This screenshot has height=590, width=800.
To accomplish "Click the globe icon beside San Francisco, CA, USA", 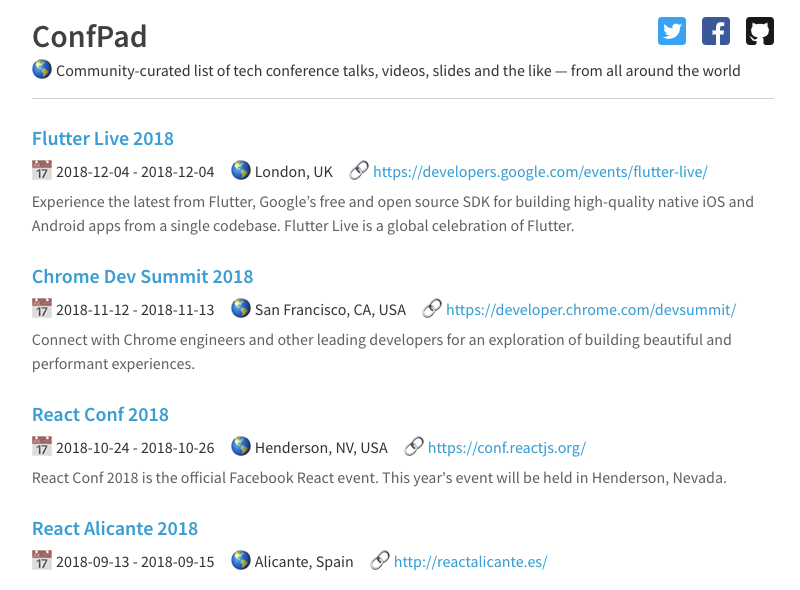I will 241,309.
